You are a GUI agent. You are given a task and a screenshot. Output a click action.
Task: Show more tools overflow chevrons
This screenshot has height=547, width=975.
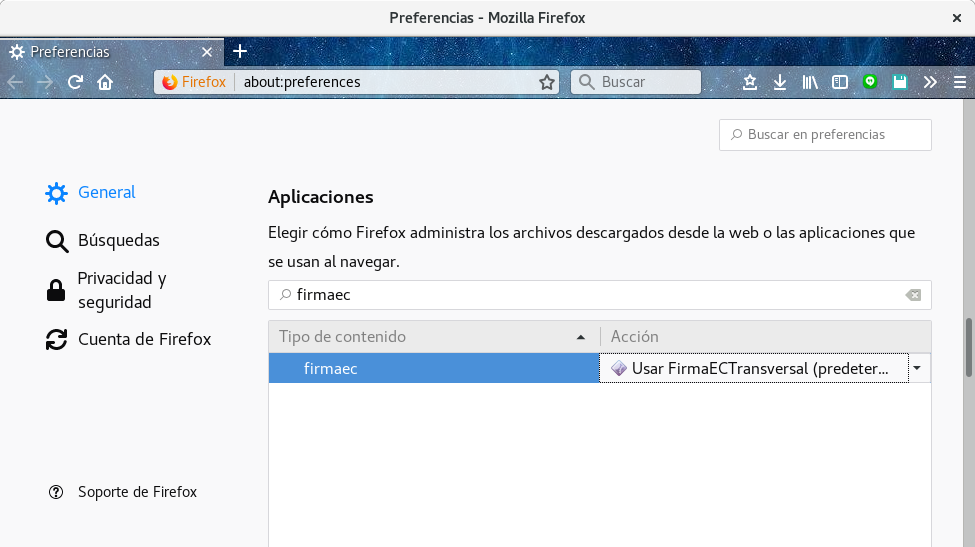pos(930,82)
